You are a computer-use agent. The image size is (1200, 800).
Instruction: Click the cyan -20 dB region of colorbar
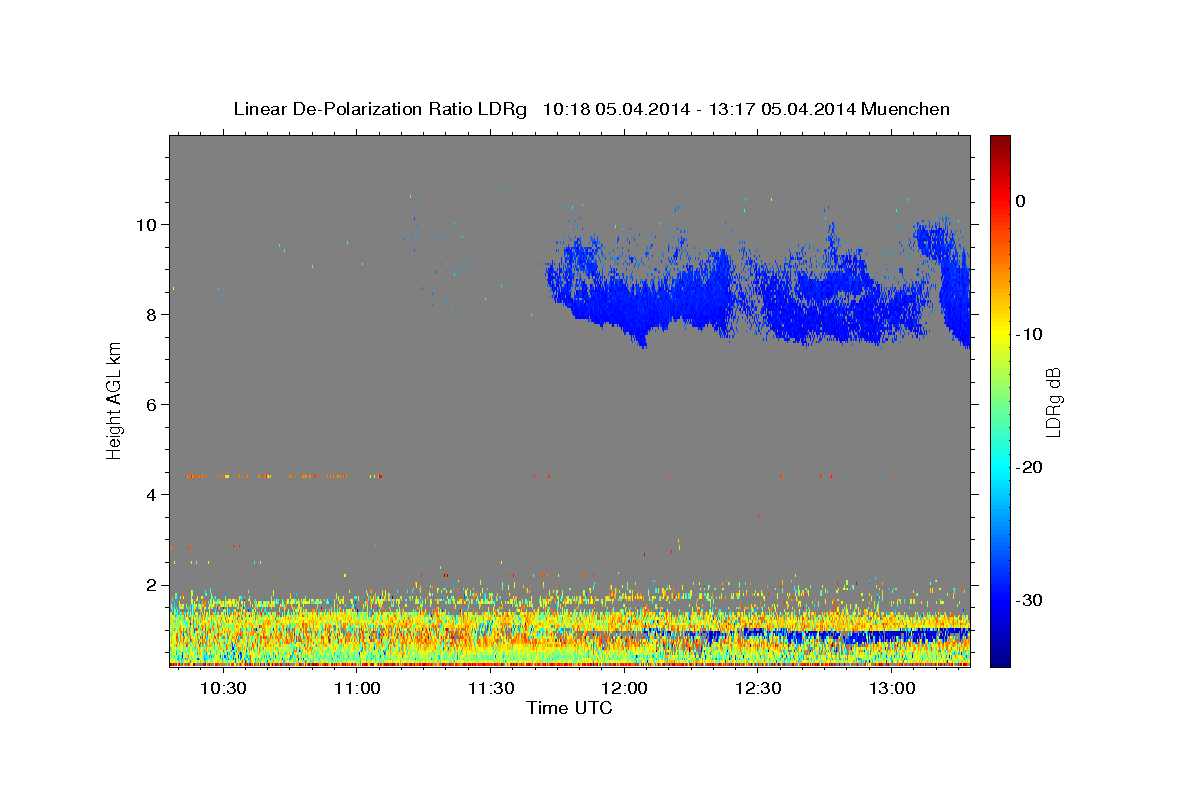(x=1000, y=467)
